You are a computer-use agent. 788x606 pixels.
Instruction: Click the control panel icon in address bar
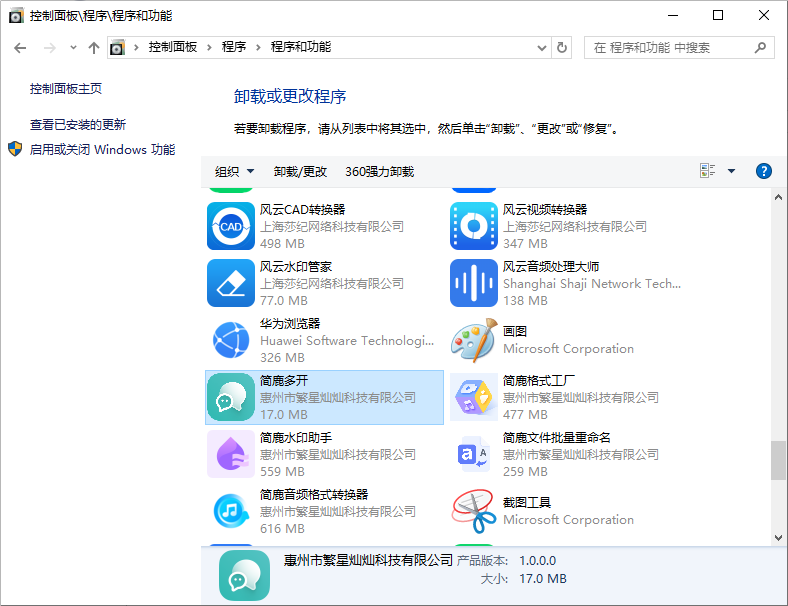coord(117,48)
